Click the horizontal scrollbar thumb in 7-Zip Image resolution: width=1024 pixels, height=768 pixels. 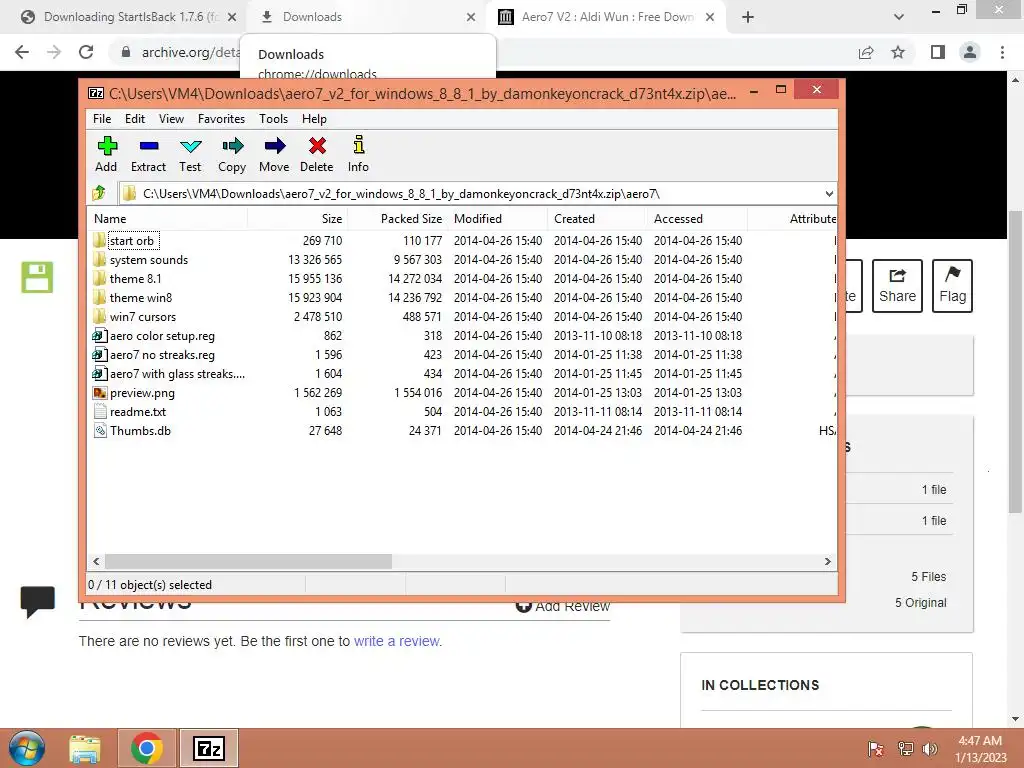coord(248,562)
